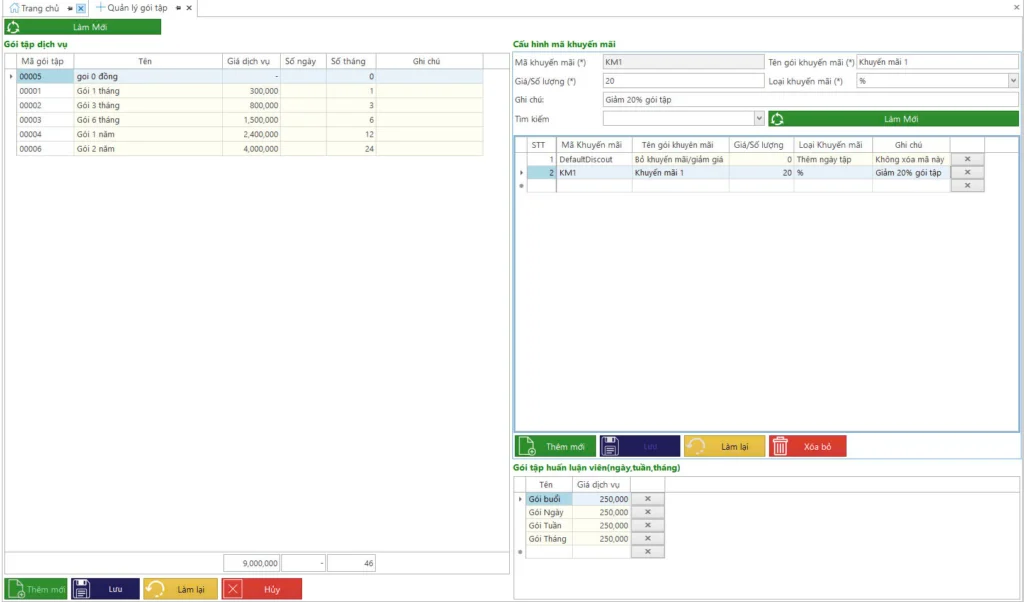Click the Loại Khuyến mãi column header
Image resolution: width=1024 pixels, height=602 pixels.
(833, 145)
